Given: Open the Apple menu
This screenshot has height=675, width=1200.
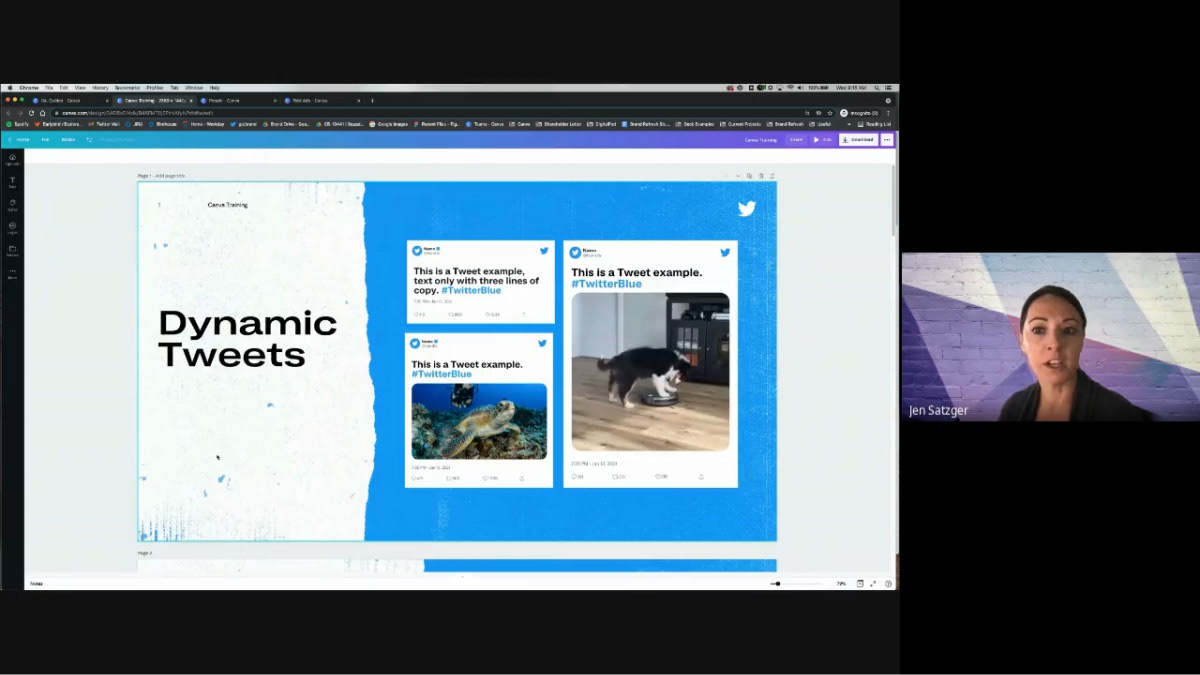Looking at the screenshot, I should coord(9,87).
